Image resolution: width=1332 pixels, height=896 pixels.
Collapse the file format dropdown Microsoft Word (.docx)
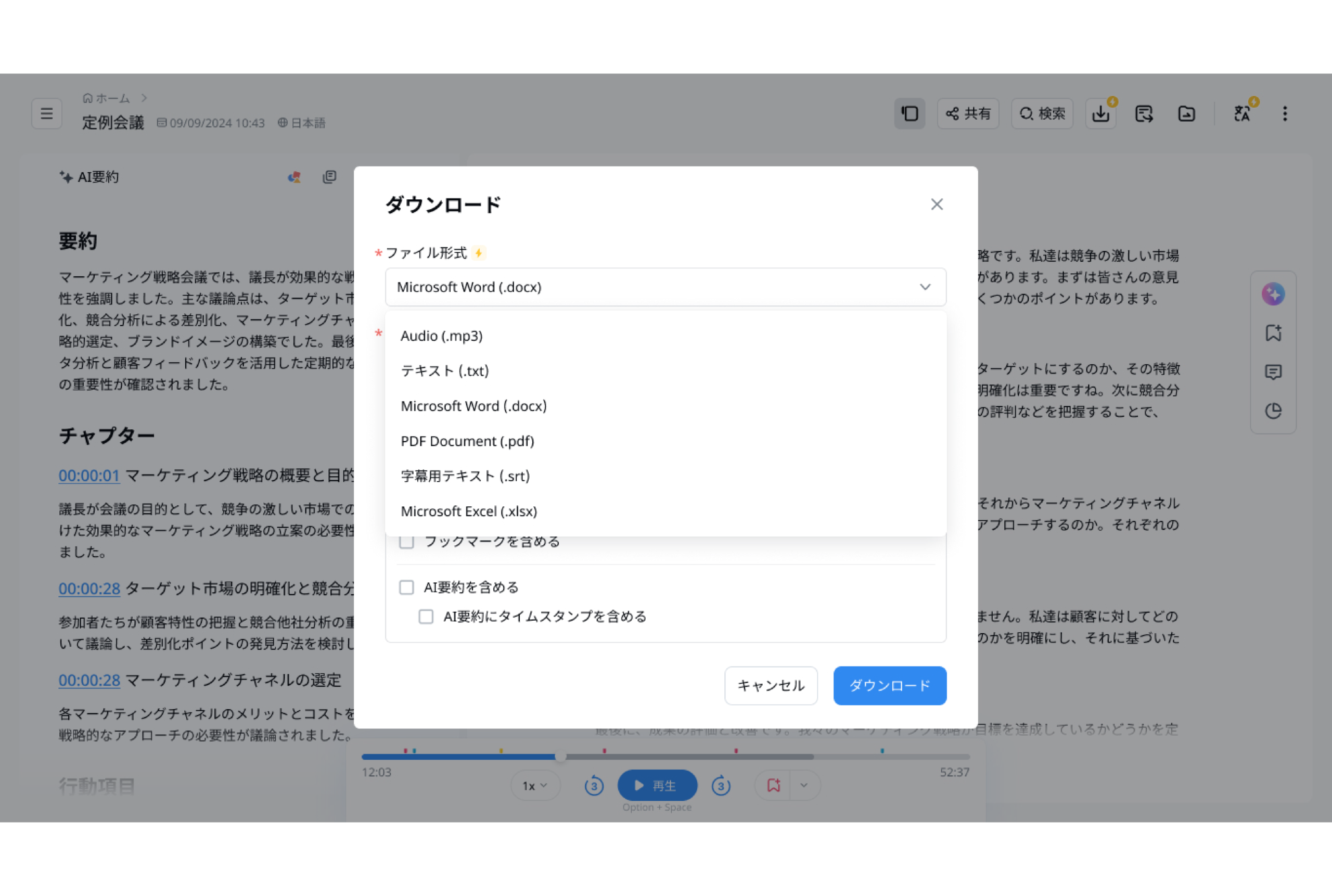click(x=665, y=287)
